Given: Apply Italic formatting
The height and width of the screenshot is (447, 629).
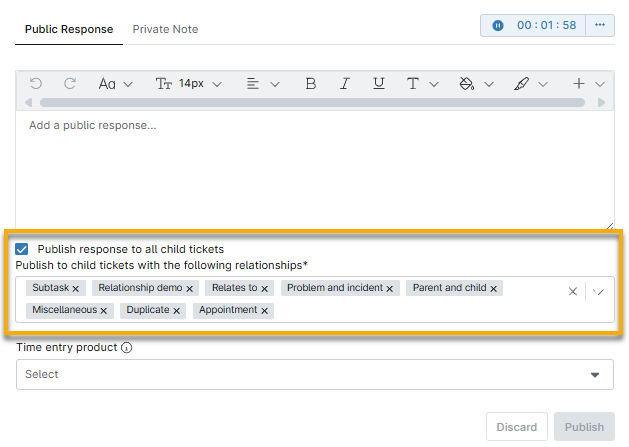Looking at the screenshot, I should (x=345, y=84).
